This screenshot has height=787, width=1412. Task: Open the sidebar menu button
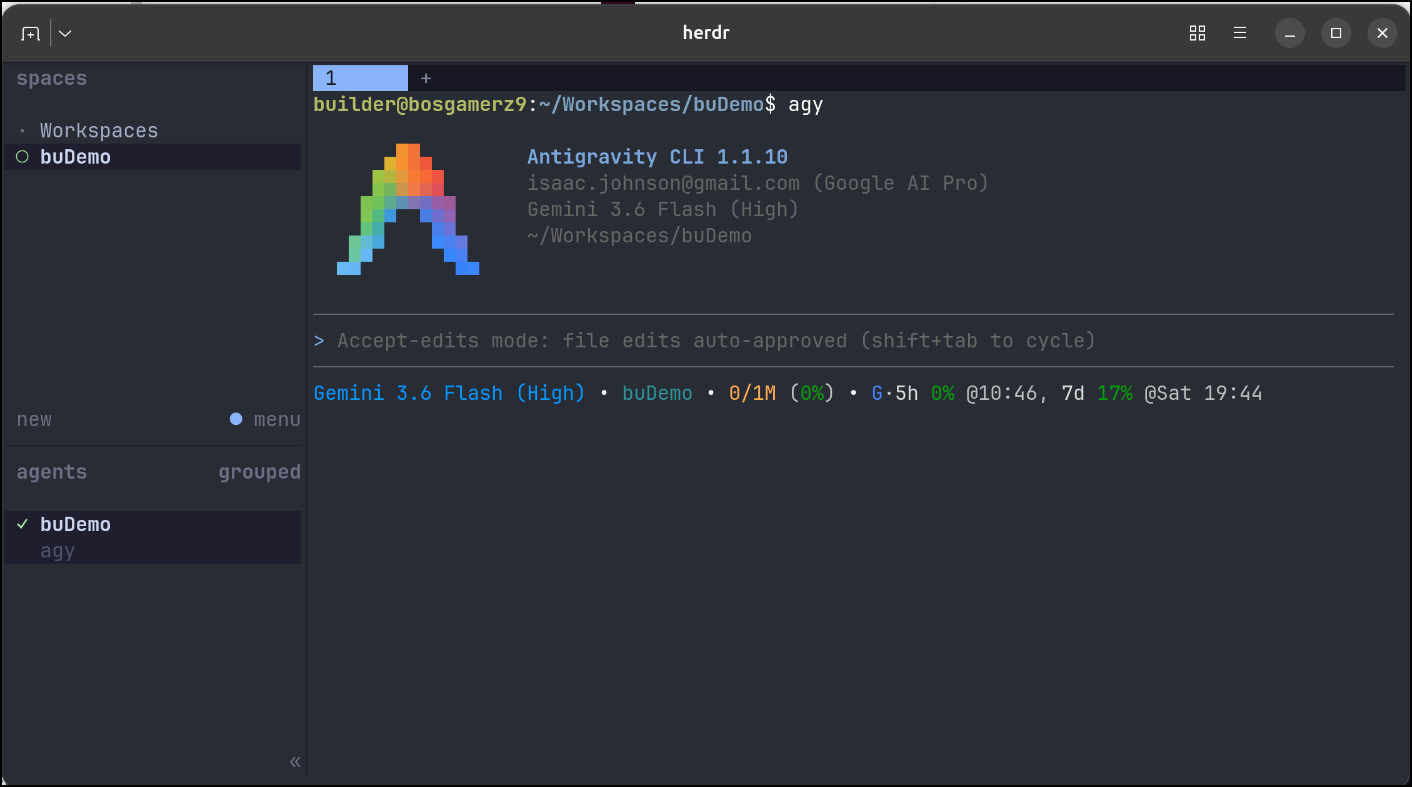pyautogui.click(x=277, y=420)
